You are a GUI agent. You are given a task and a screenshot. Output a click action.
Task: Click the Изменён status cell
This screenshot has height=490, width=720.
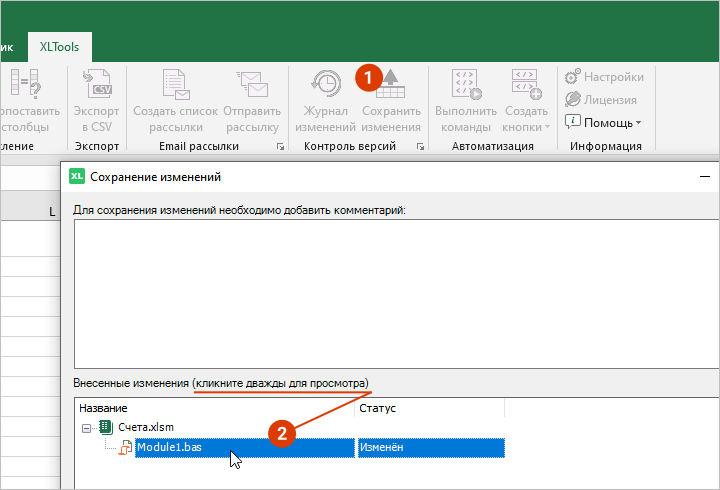click(x=431, y=447)
